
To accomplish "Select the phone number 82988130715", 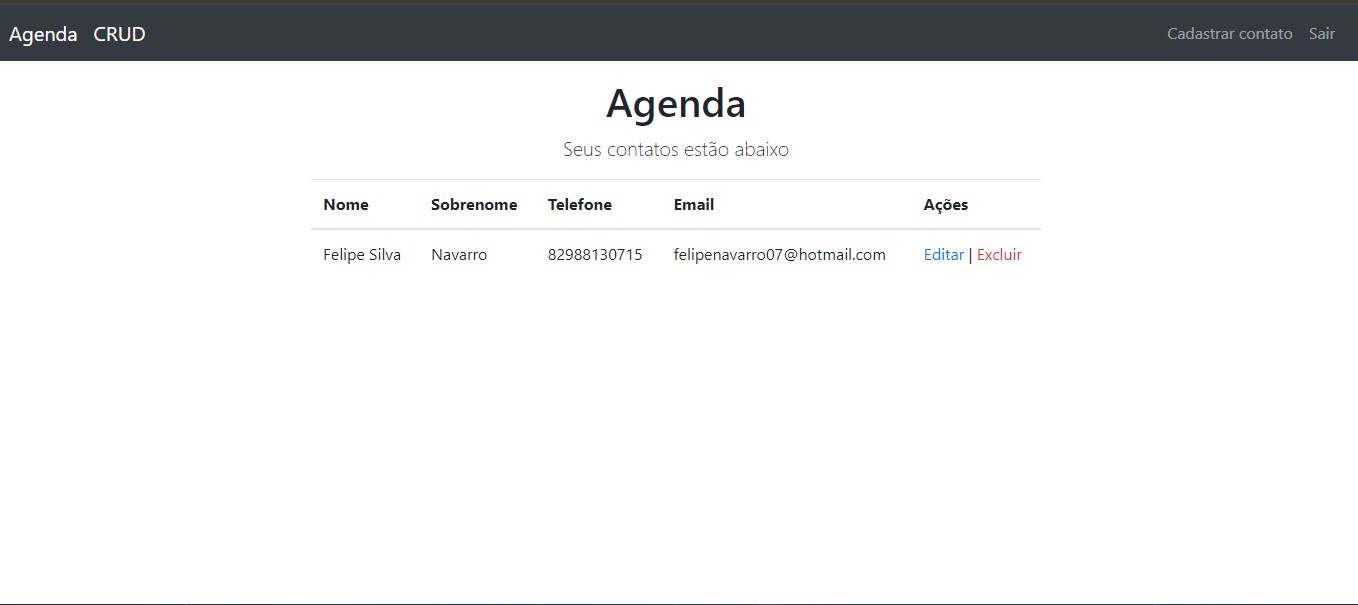I will [595, 254].
